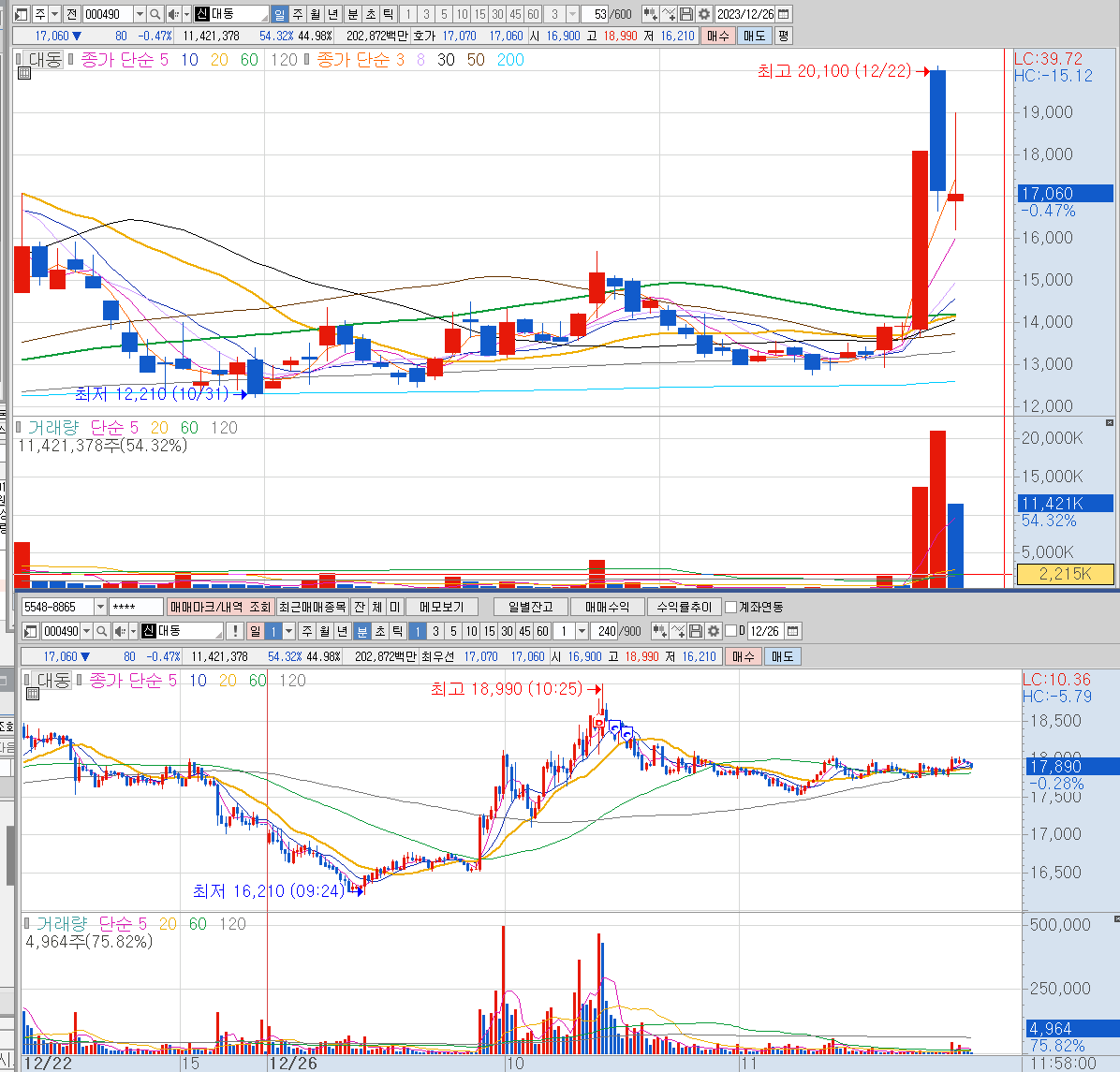Expand the dropdown beside the highlighted 1 after 일

click(289, 631)
